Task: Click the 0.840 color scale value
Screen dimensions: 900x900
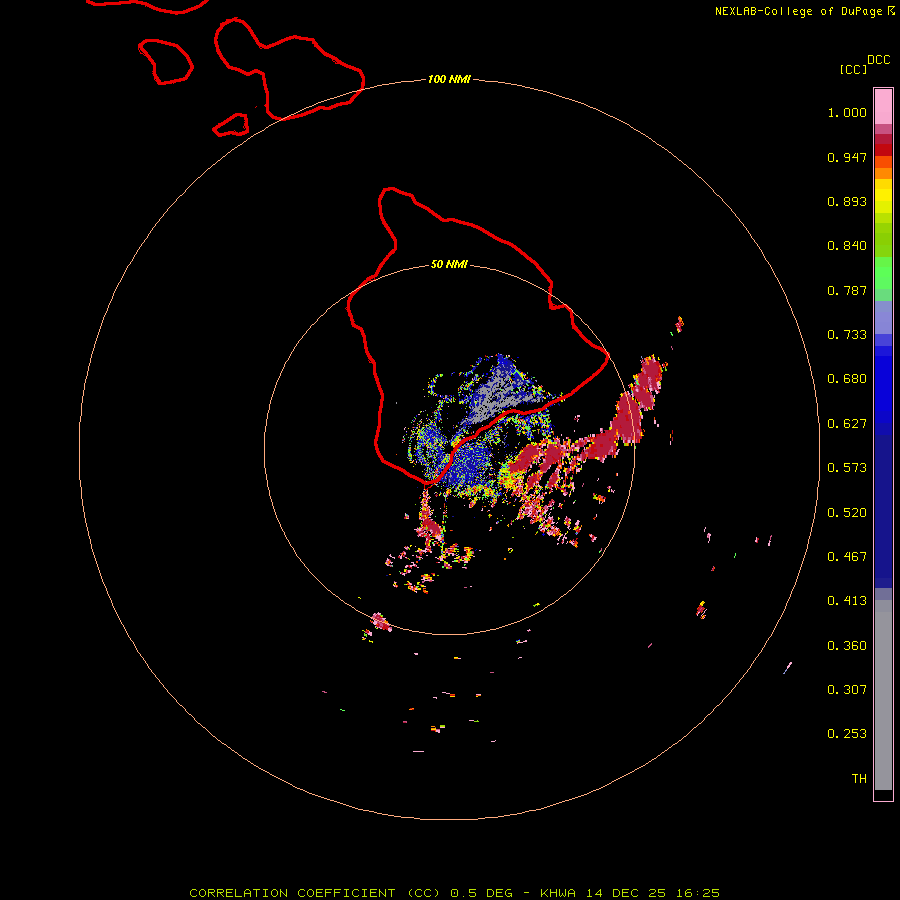Action: tap(847, 246)
